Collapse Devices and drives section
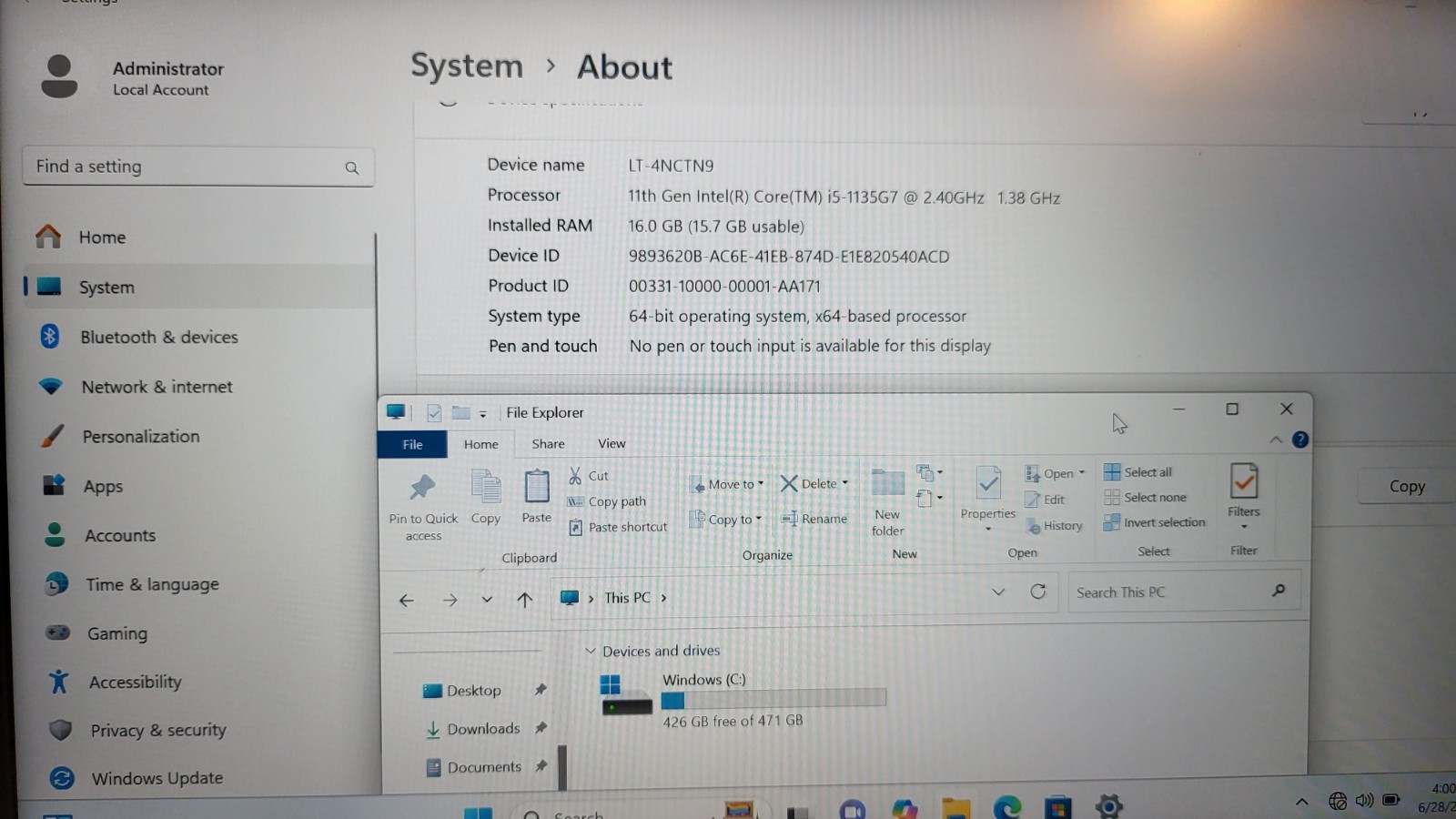Screen dimensions: 1456x819 click(590, 652)
